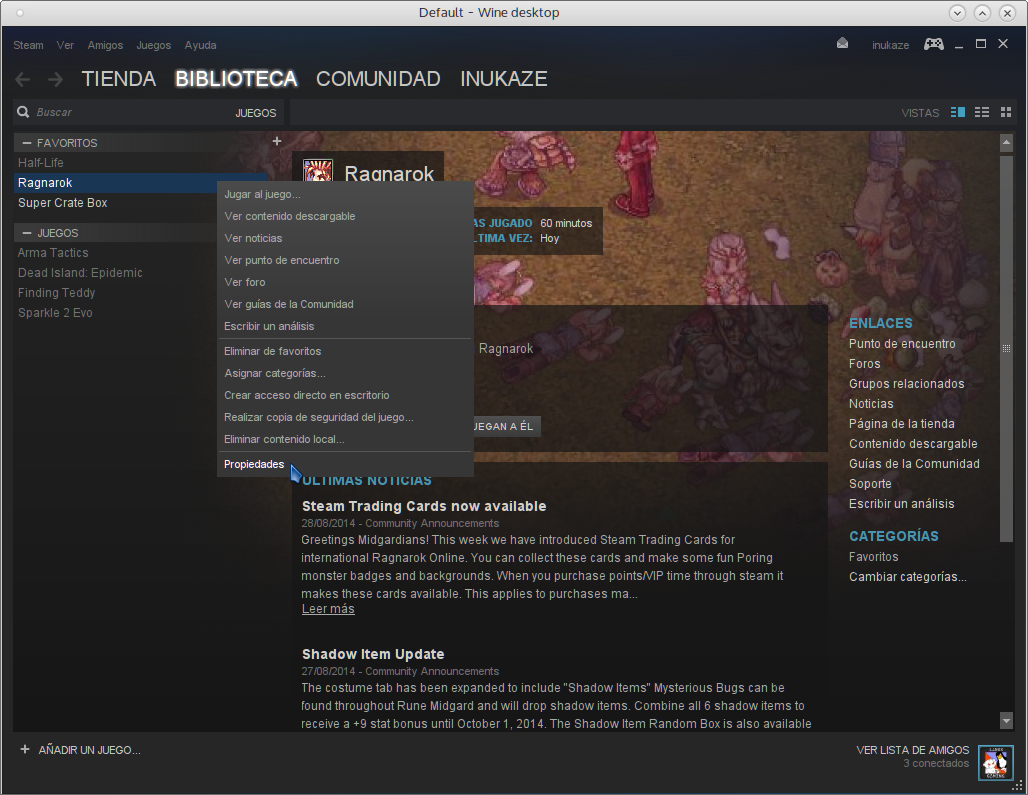Click the scrollbar up arrow
Image resolution: width=1028 pixels, height=795 pixels.
tap(1006, 142)
